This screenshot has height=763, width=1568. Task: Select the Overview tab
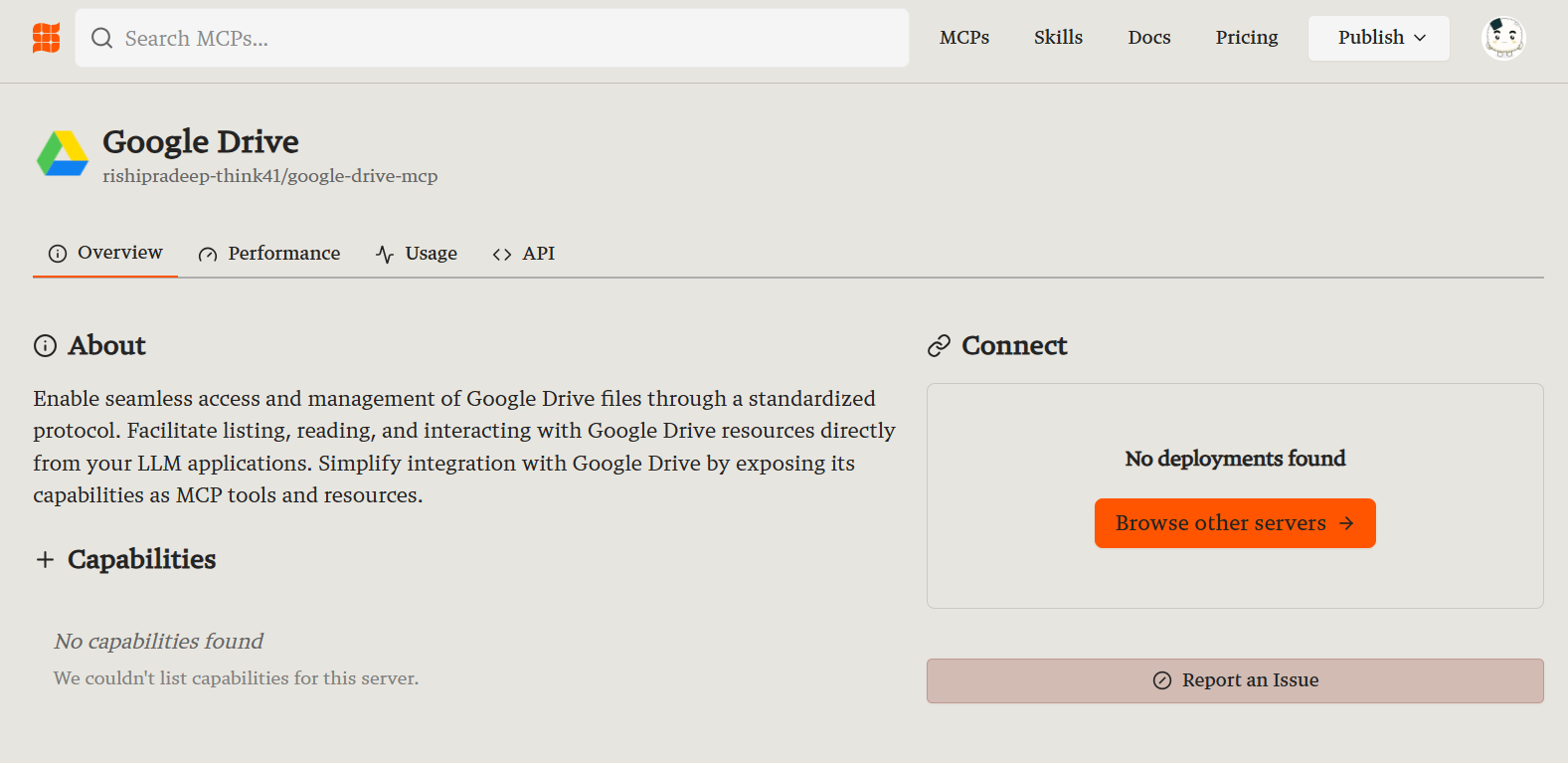[x=105, y=253]
